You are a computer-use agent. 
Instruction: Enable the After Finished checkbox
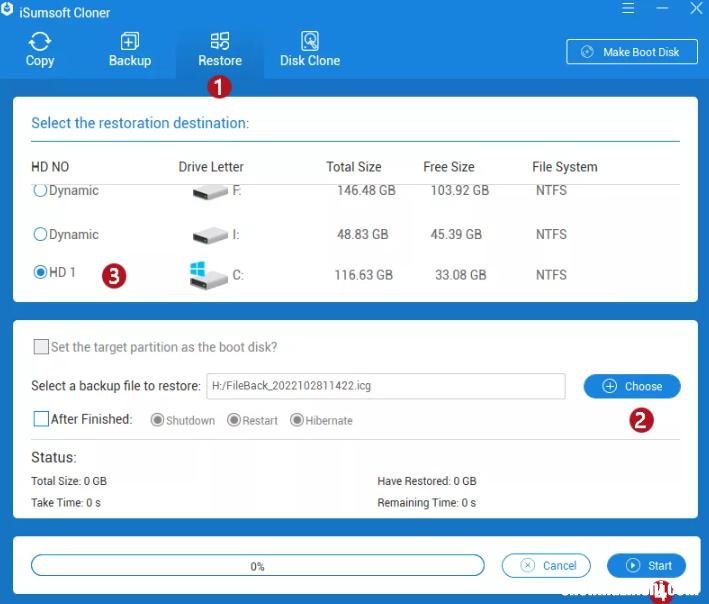pos(41,419)
